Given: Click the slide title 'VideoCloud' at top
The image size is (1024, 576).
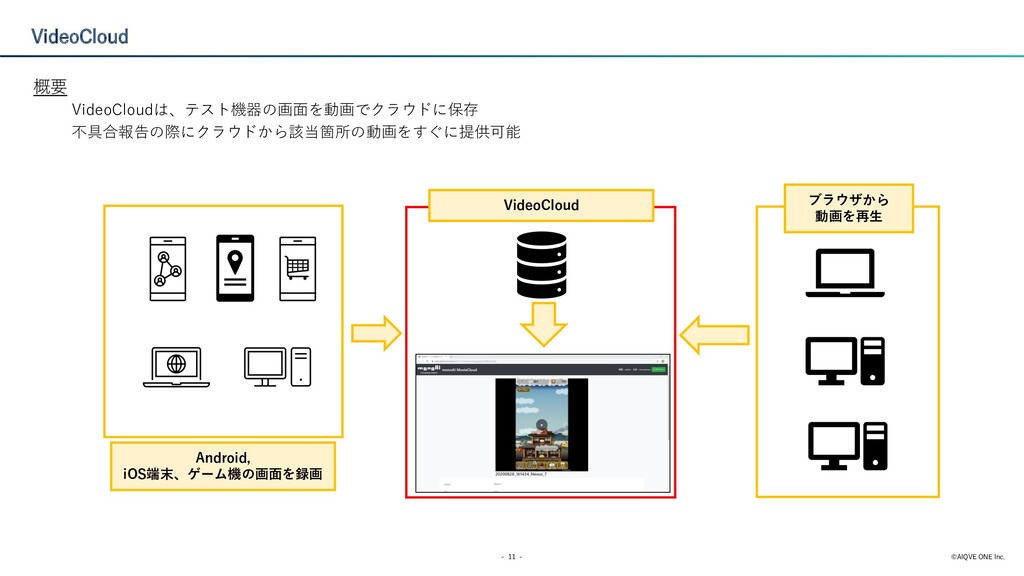Looking at the screenshot, I should click(x=80, y=37).
